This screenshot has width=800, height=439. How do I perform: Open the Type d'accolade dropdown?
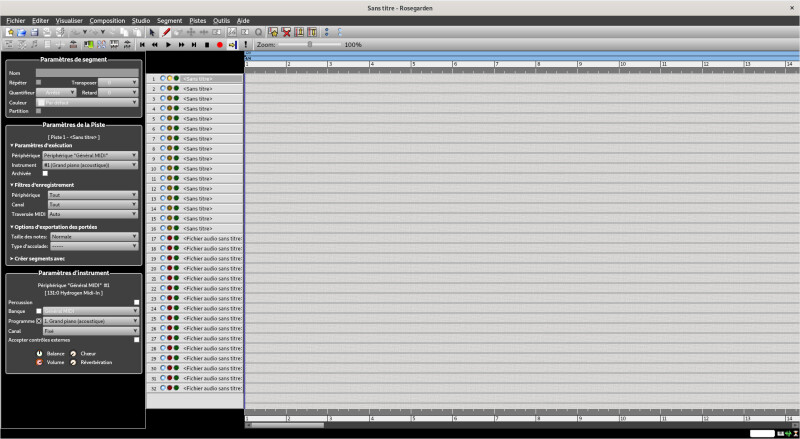(x=94, y=247)
